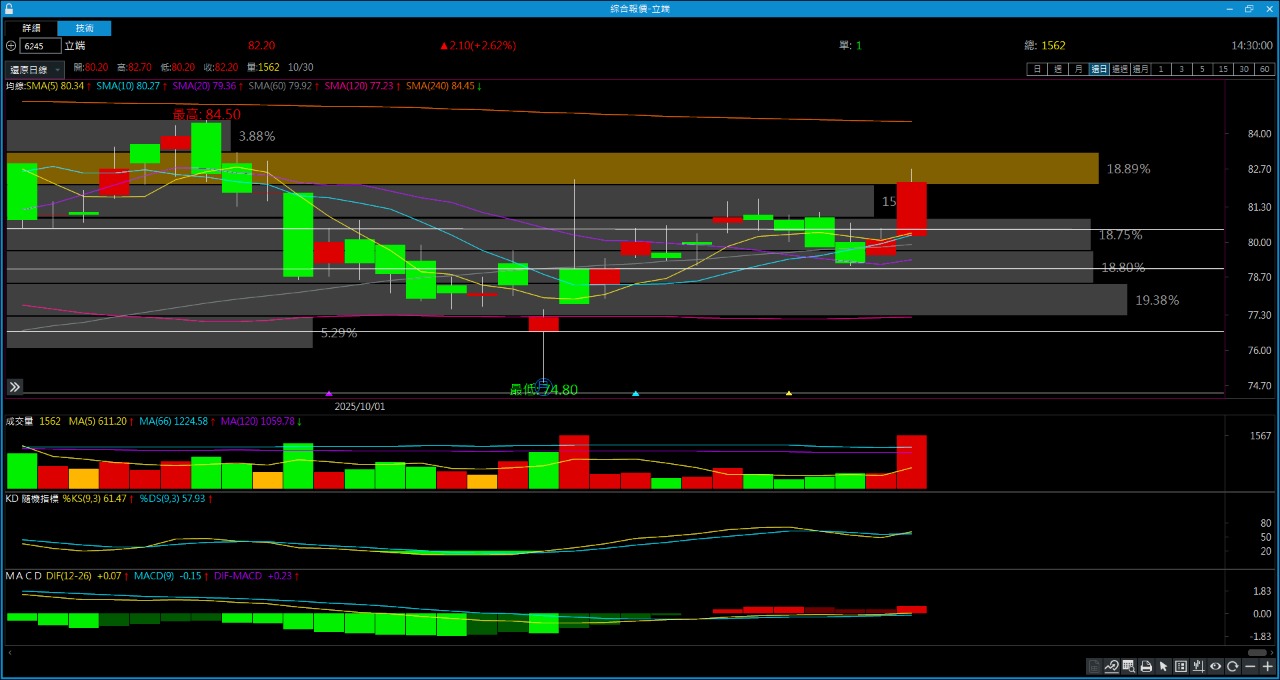This screenshot has height=680, width=1280.
Task: Click the 最低: 74.80 low price label
Action: (544, 390)
